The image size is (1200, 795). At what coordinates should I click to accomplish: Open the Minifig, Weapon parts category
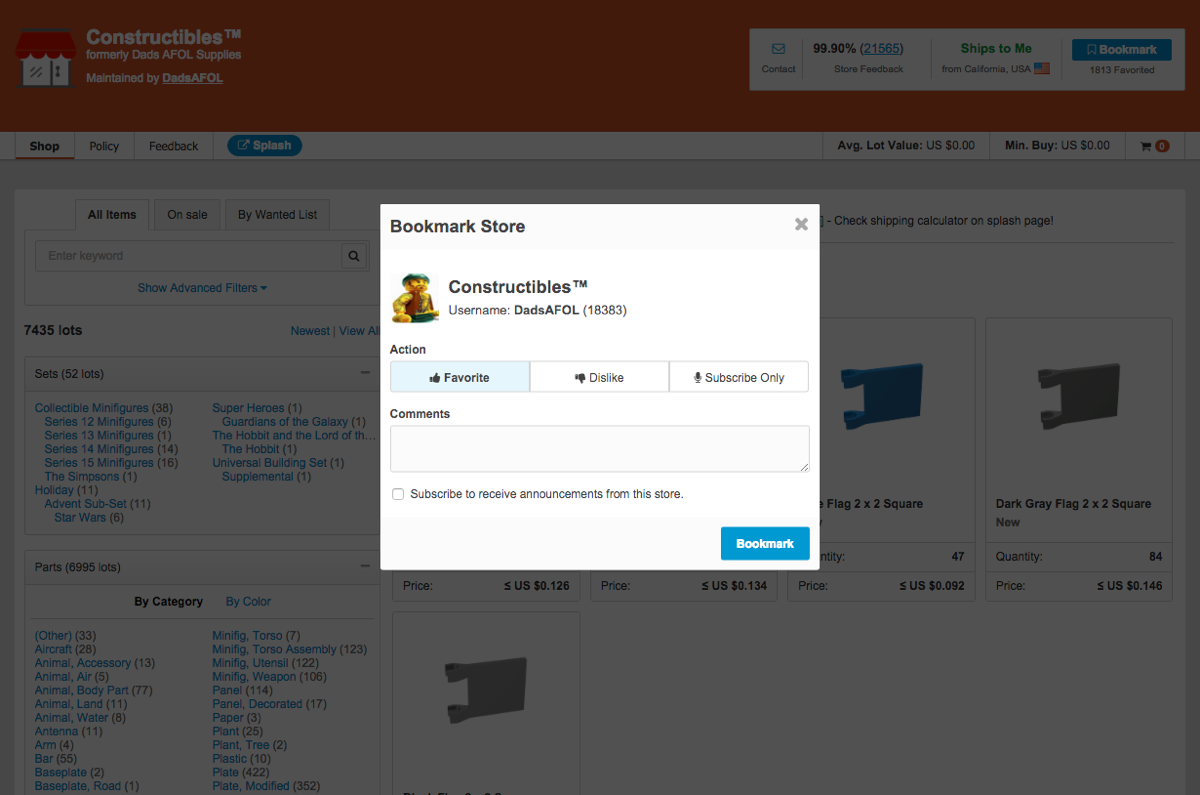(x=254, y=677)
